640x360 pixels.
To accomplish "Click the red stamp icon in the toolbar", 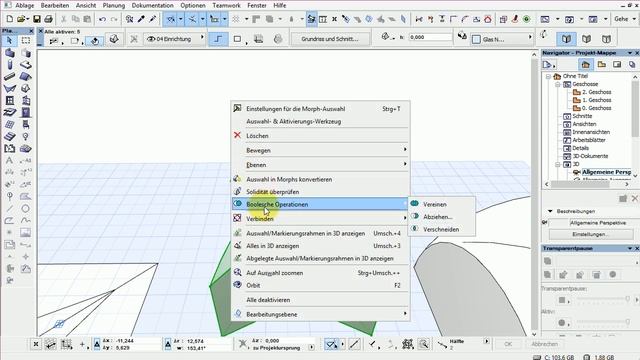I will pyautogui.click(x=515, y=19).
